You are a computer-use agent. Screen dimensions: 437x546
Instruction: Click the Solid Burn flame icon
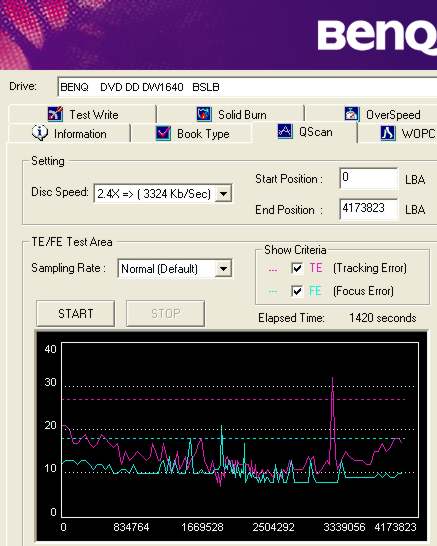204,114
